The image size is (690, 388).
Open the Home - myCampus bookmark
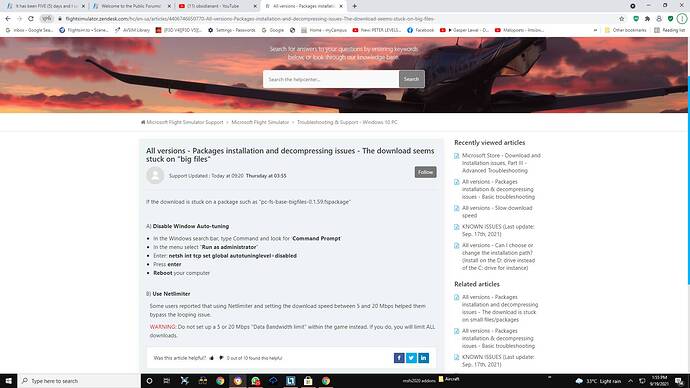tap(324, 30)
